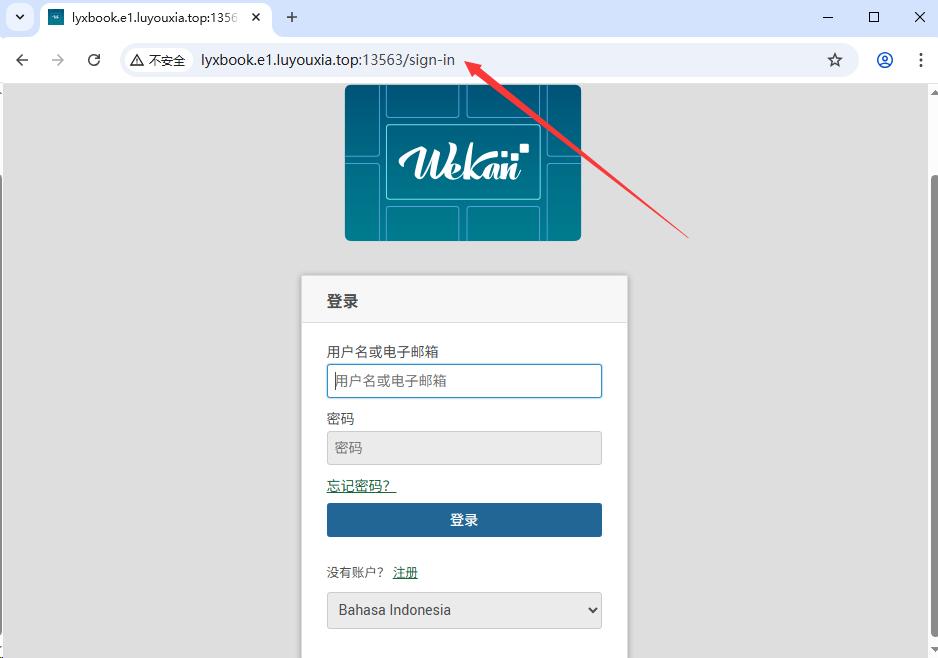Focus the 用户名或电子邮箱 input field
938x658 pixels.
(464, 381)
